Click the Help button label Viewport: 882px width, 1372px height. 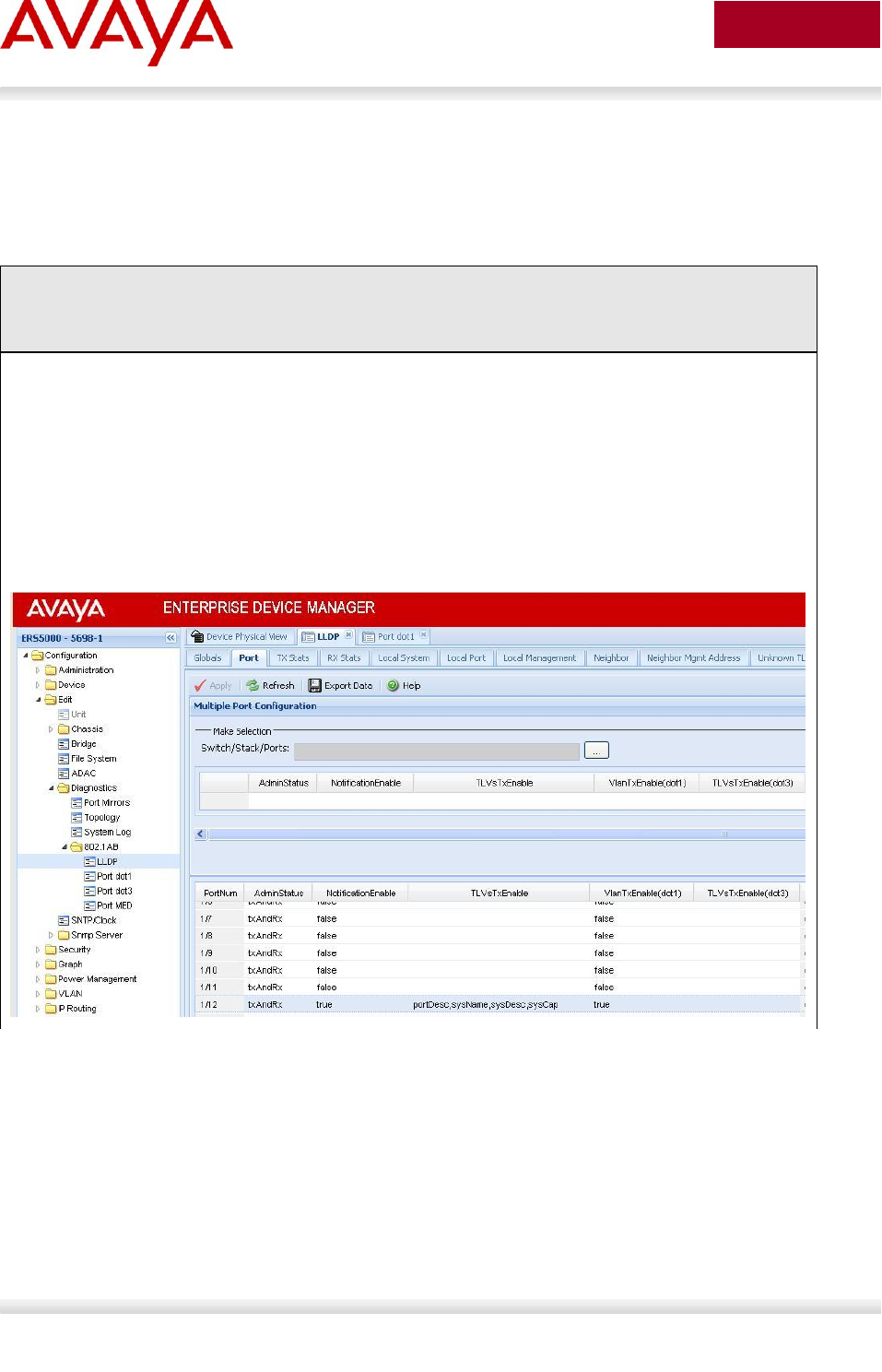point(411,686)
